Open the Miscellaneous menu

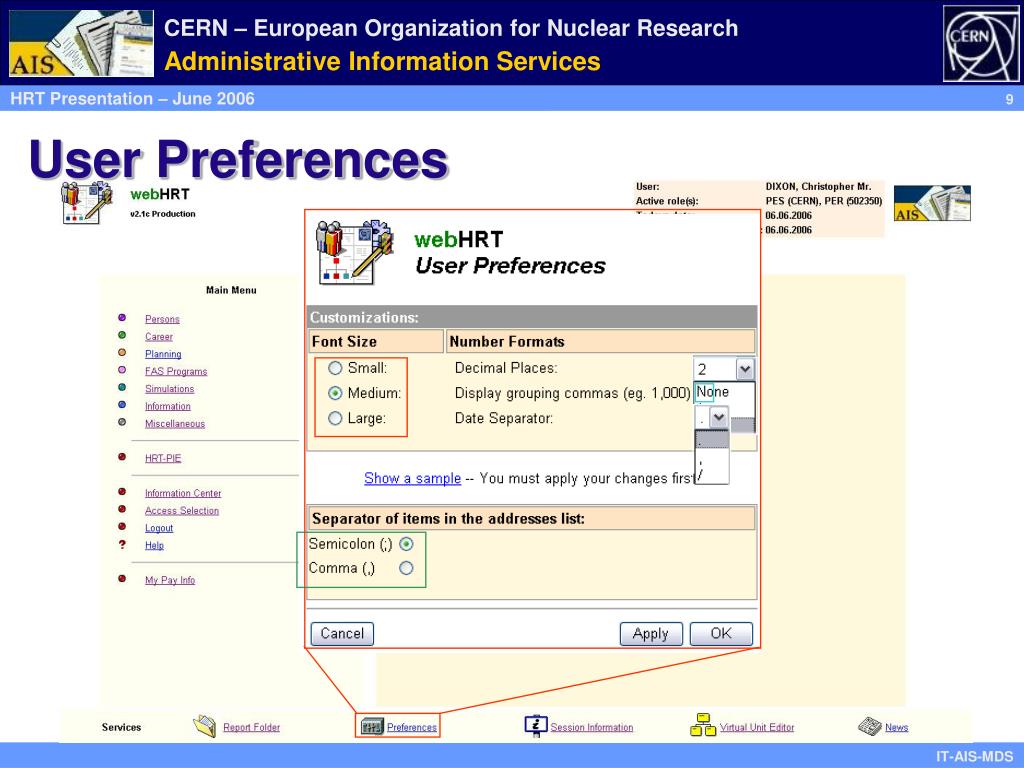point(175,424)
